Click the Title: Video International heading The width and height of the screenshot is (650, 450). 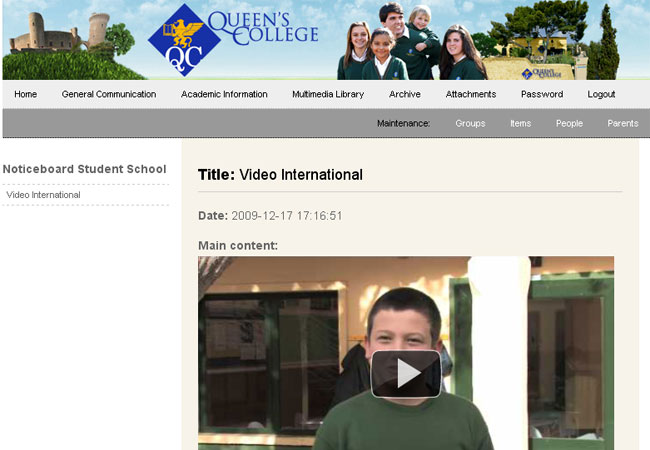280,175
